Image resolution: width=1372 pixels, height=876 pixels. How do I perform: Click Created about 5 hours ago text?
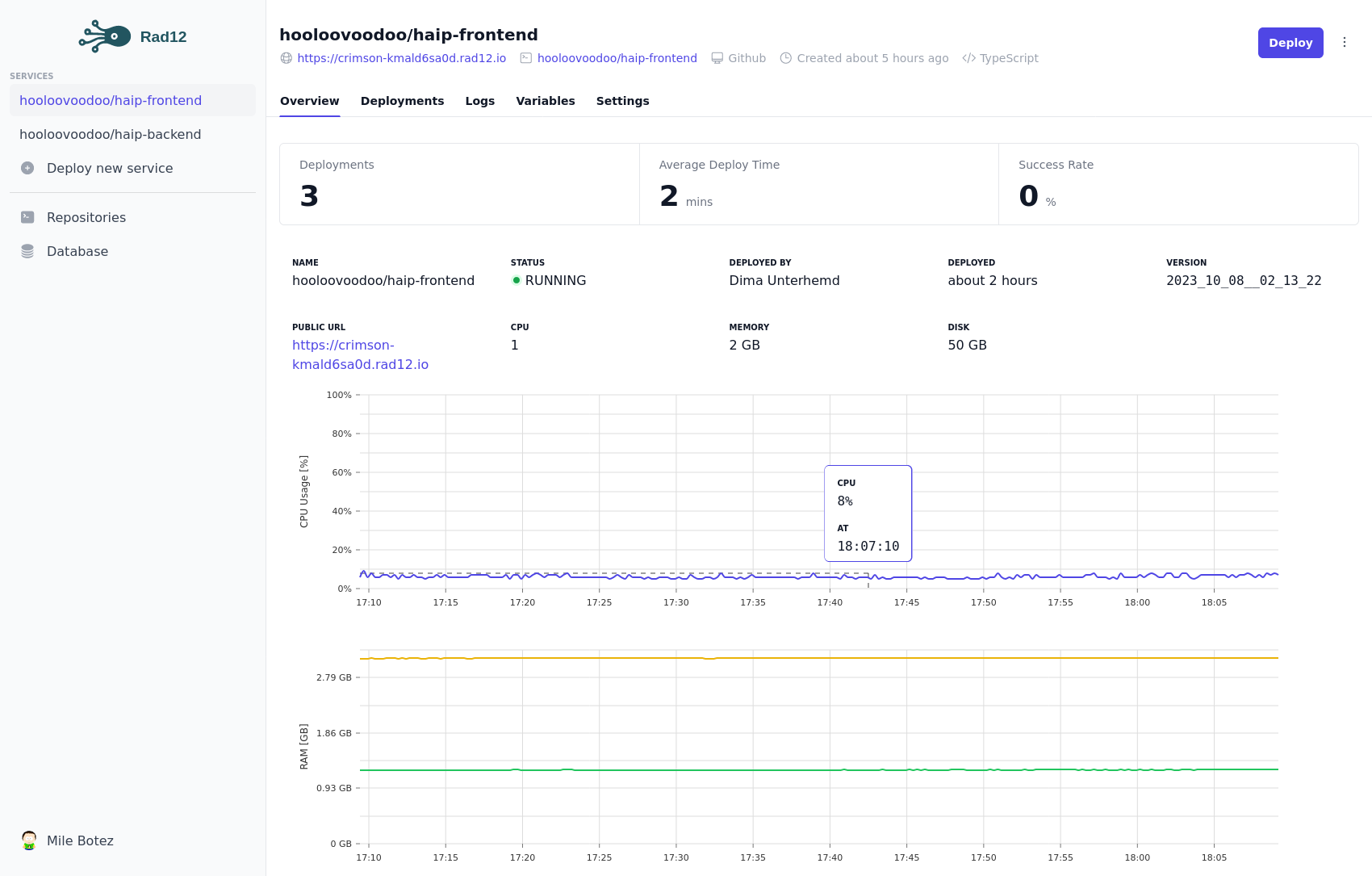click(x=872, y=58)
